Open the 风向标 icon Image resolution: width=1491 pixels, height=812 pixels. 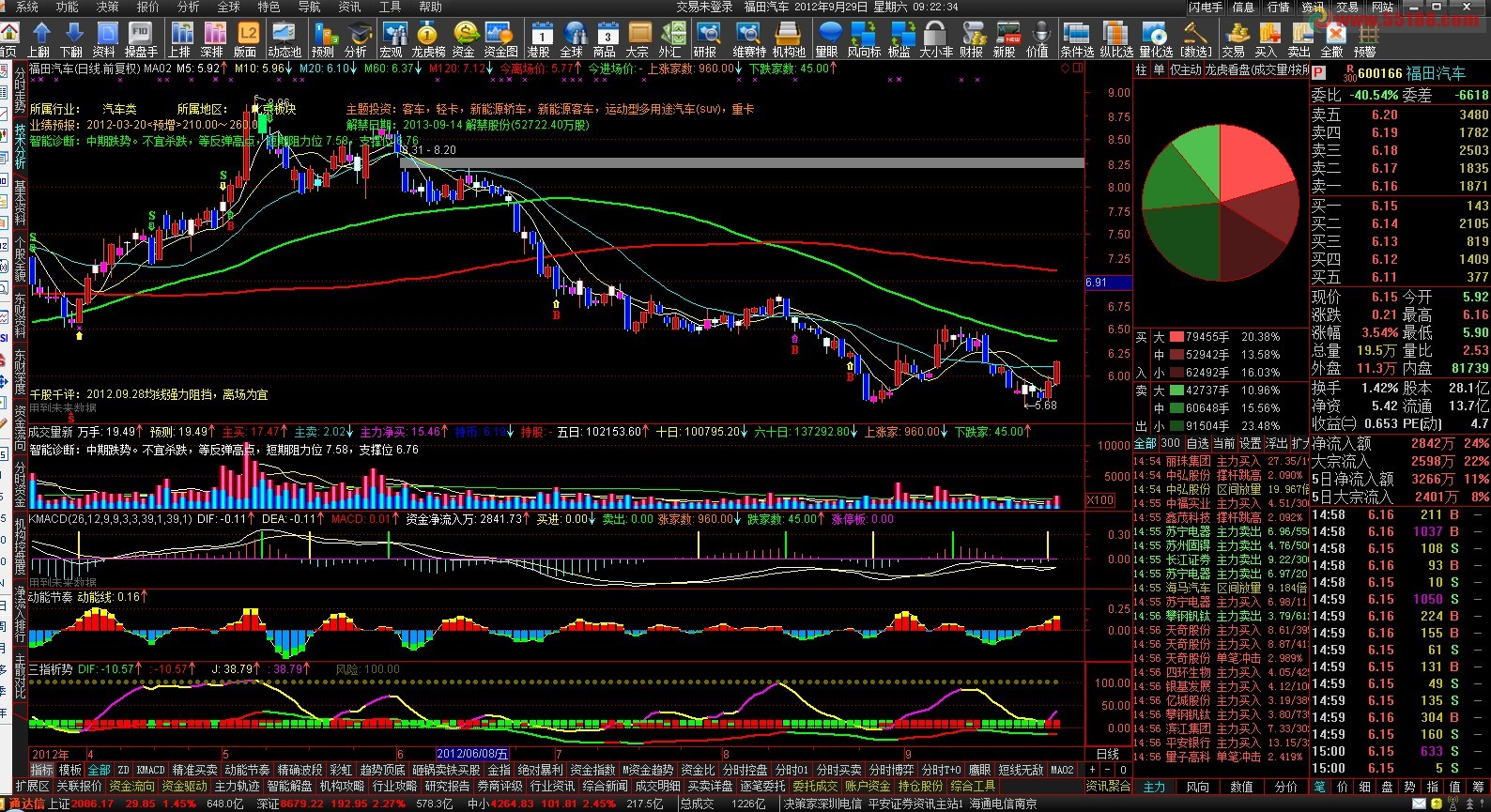point(865,39)
